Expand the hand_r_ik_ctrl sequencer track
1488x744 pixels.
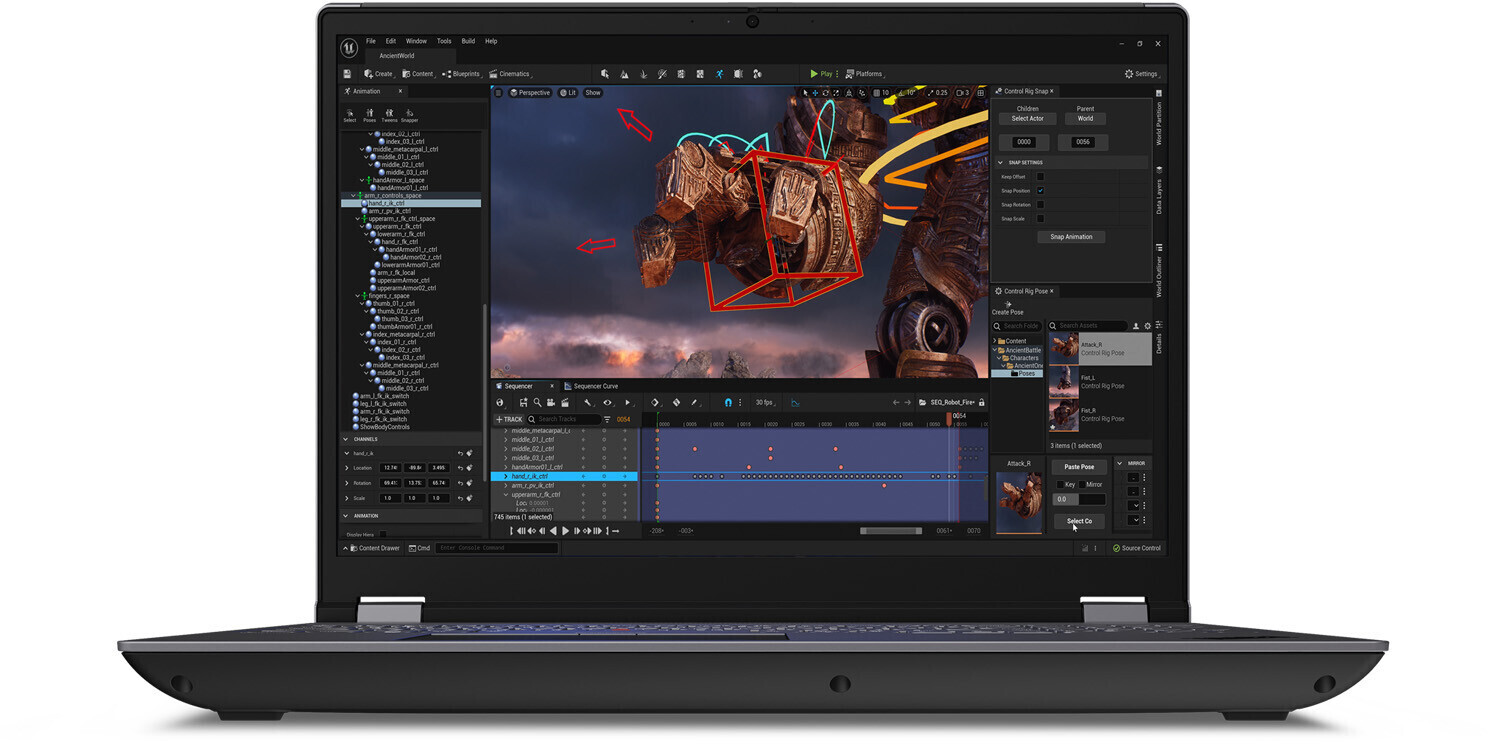tap(506, 477)
